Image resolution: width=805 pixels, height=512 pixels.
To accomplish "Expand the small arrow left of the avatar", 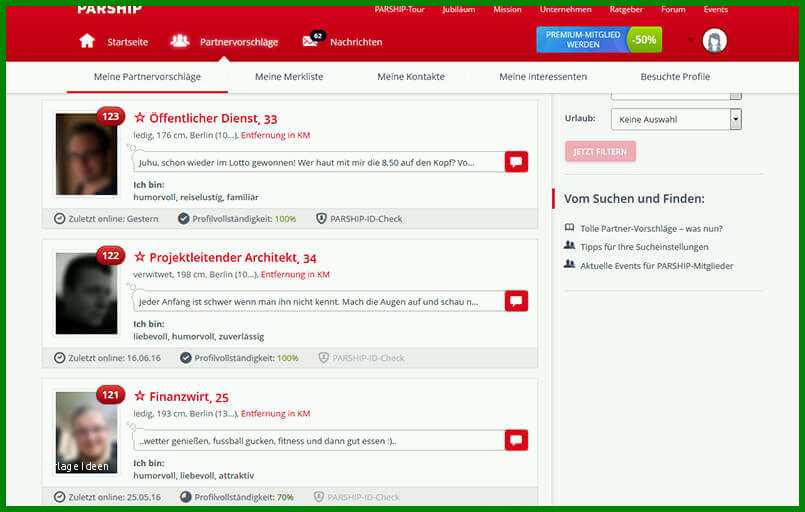I will point(691,40).
